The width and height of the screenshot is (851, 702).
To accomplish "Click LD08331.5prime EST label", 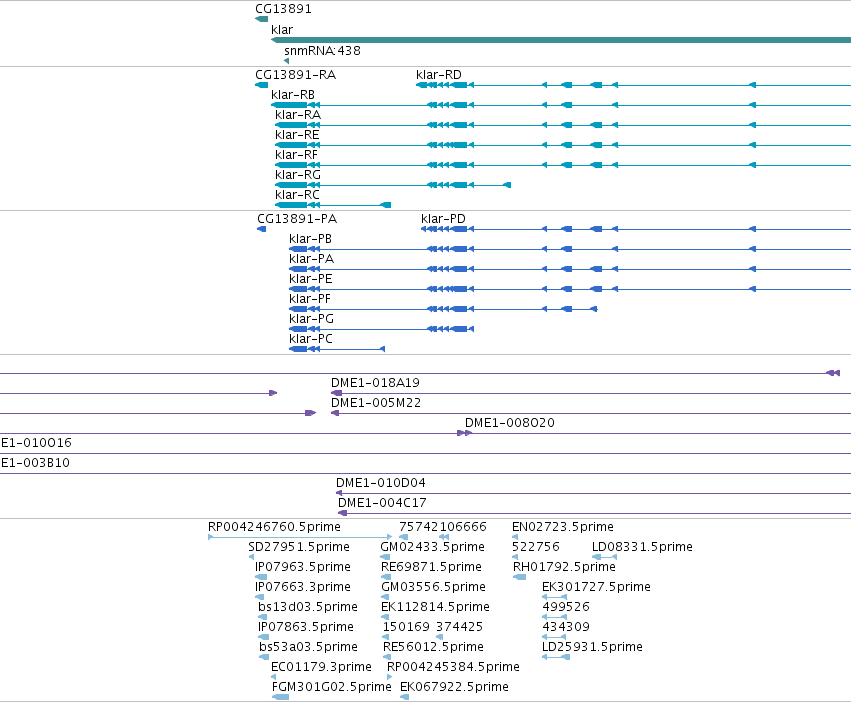I will click(642, 547).
